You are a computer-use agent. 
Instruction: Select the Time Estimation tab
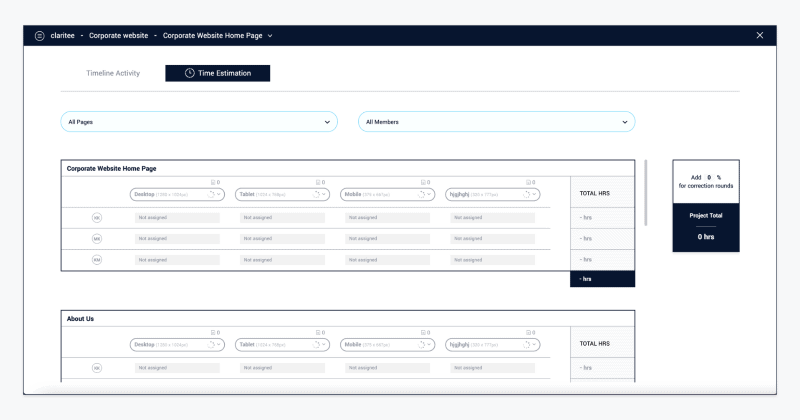pyautogui.click(x=217, y=73)
